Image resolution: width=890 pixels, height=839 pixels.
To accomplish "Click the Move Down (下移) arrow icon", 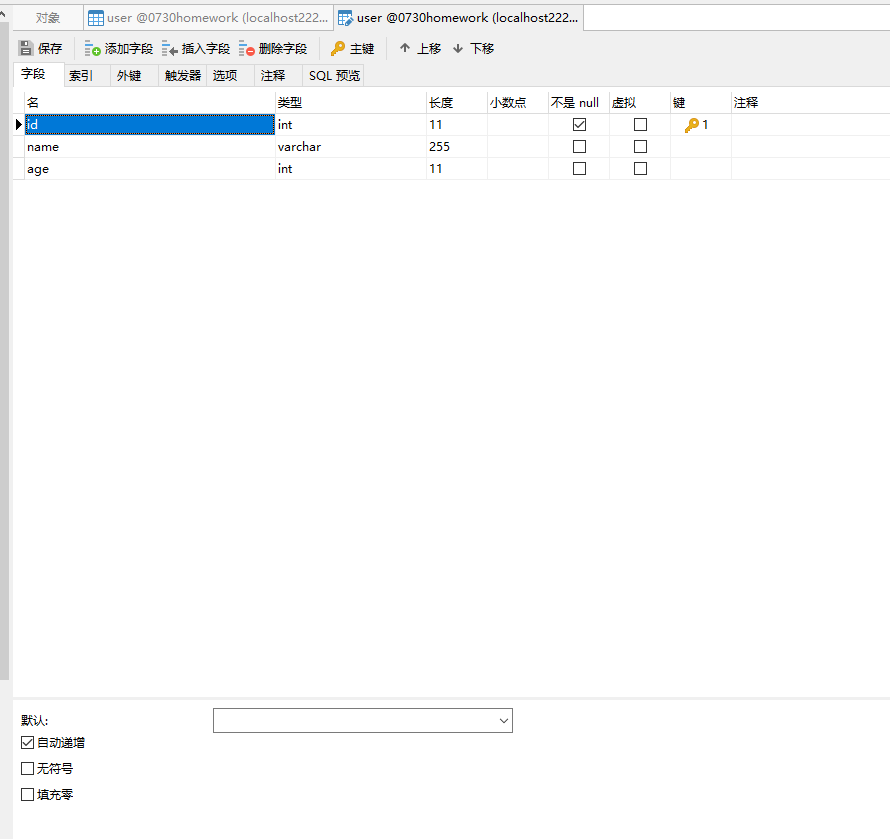I will [457, 49].
